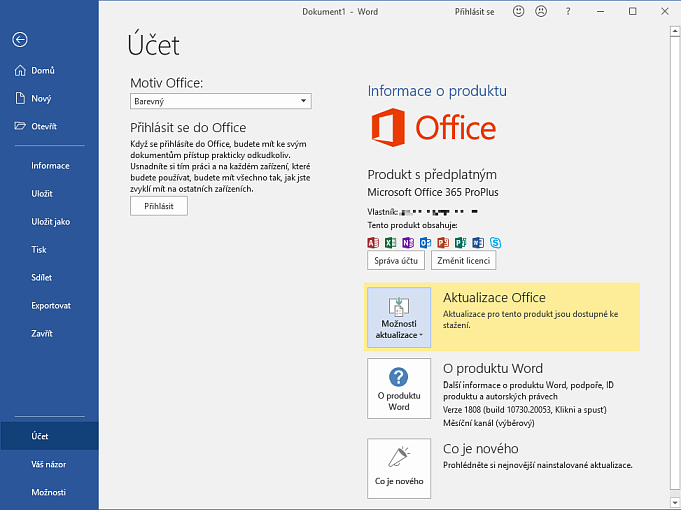
Task: Click the Word app icon in product list
Action: (x=478, y=242)
